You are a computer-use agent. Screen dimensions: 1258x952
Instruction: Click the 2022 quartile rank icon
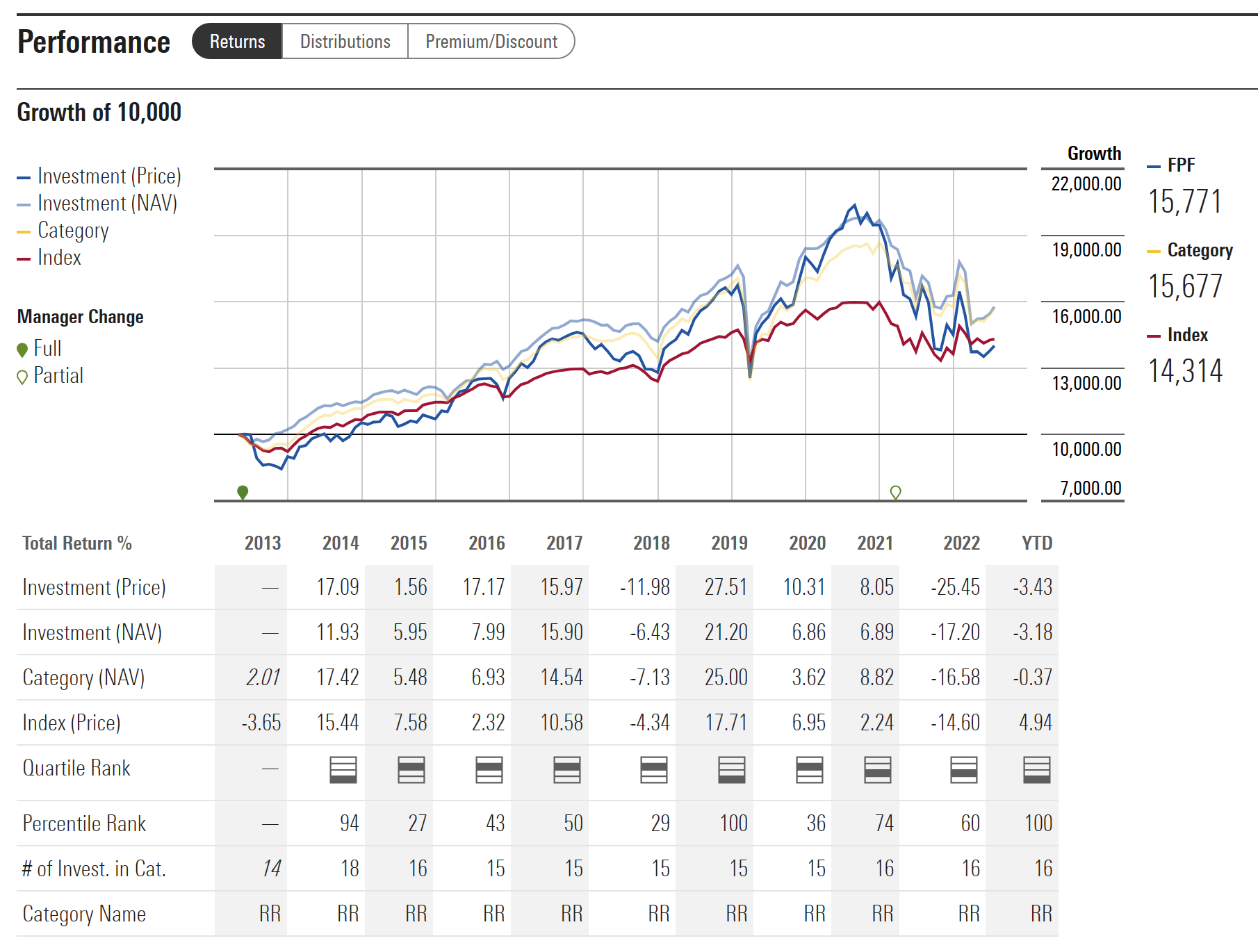click(x=963, y=770)
